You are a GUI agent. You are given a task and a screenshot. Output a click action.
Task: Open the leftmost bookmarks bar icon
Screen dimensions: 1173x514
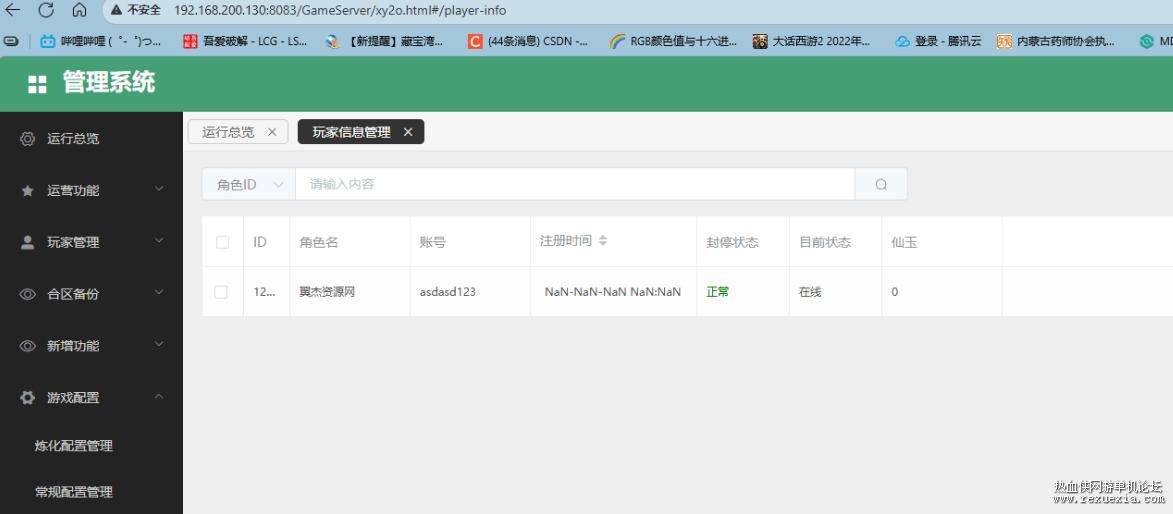click(x=11, y=41)
